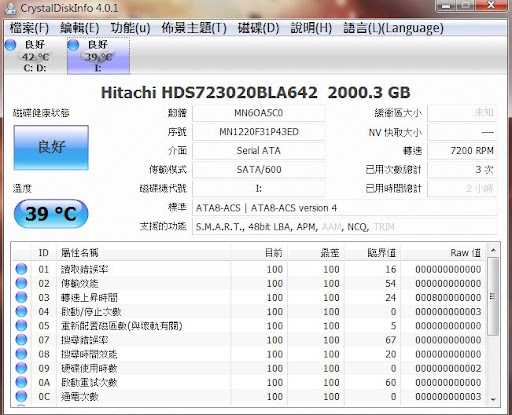Open the 檔案(F) menu
The width and height of the screenshot is (512, 415).
[x=29, y=28]
